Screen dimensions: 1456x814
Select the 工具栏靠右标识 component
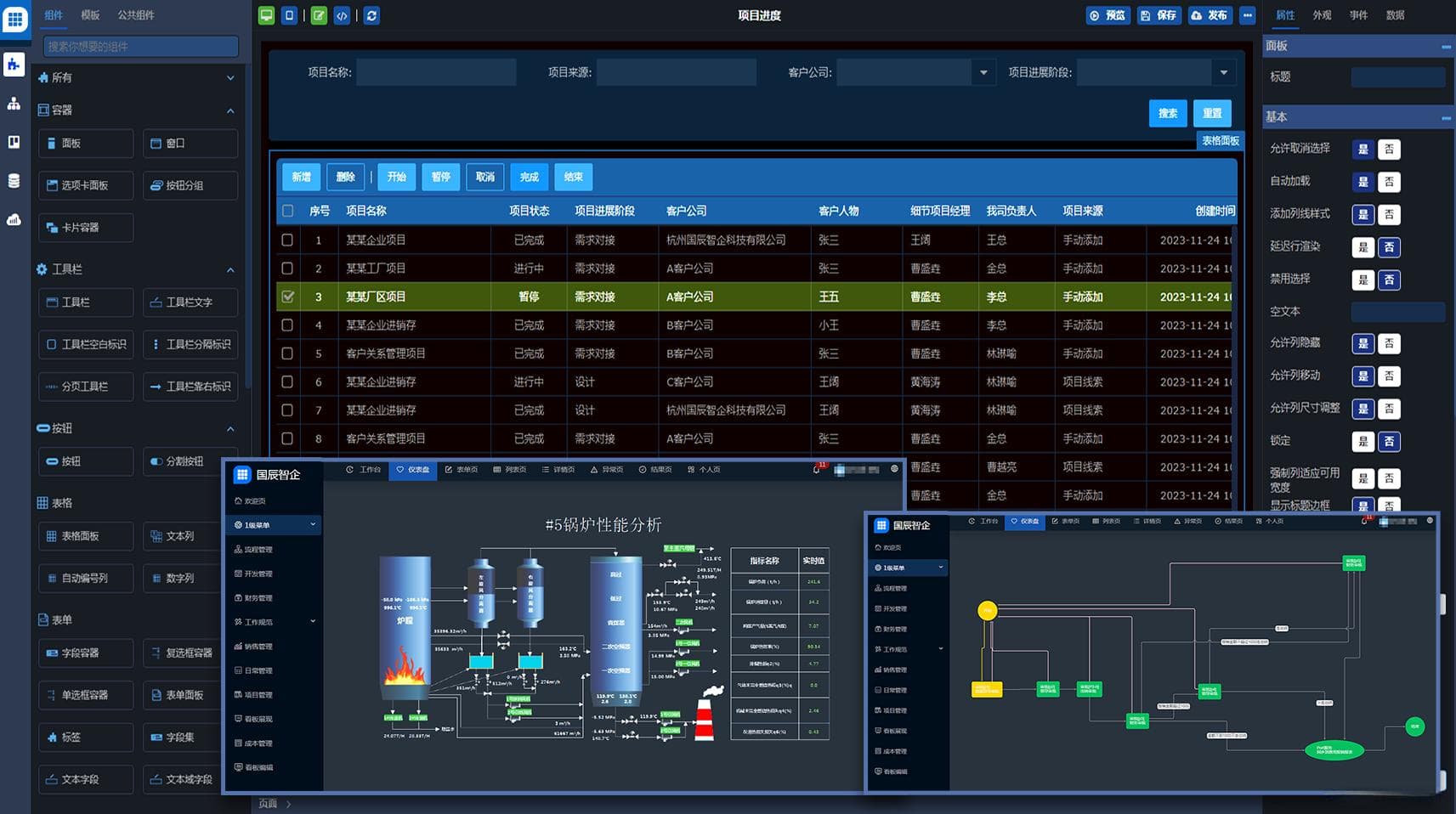pyautogui.click(x=190, y=387)
